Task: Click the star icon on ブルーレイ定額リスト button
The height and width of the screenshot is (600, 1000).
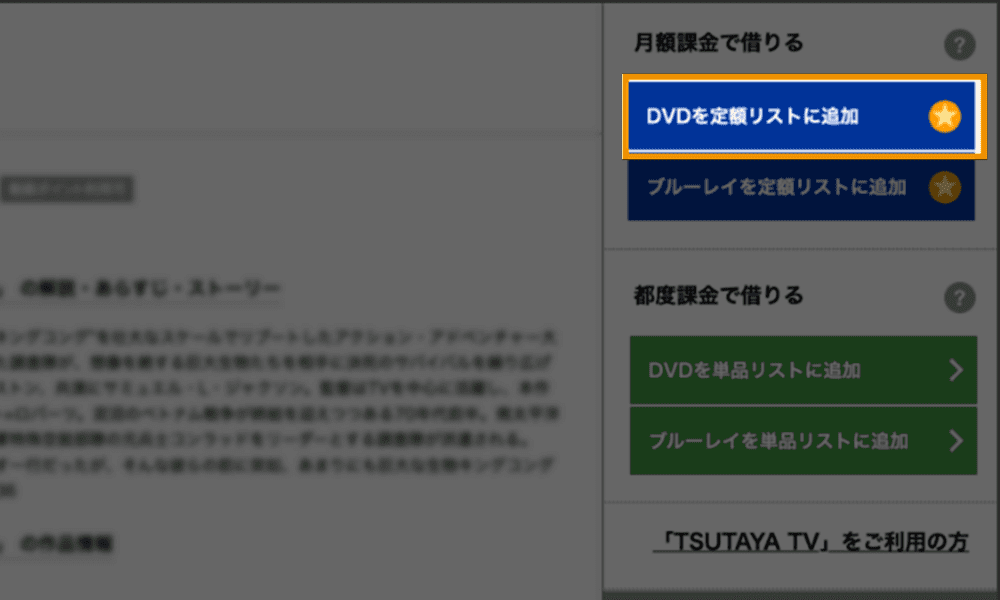Action: 944,187
